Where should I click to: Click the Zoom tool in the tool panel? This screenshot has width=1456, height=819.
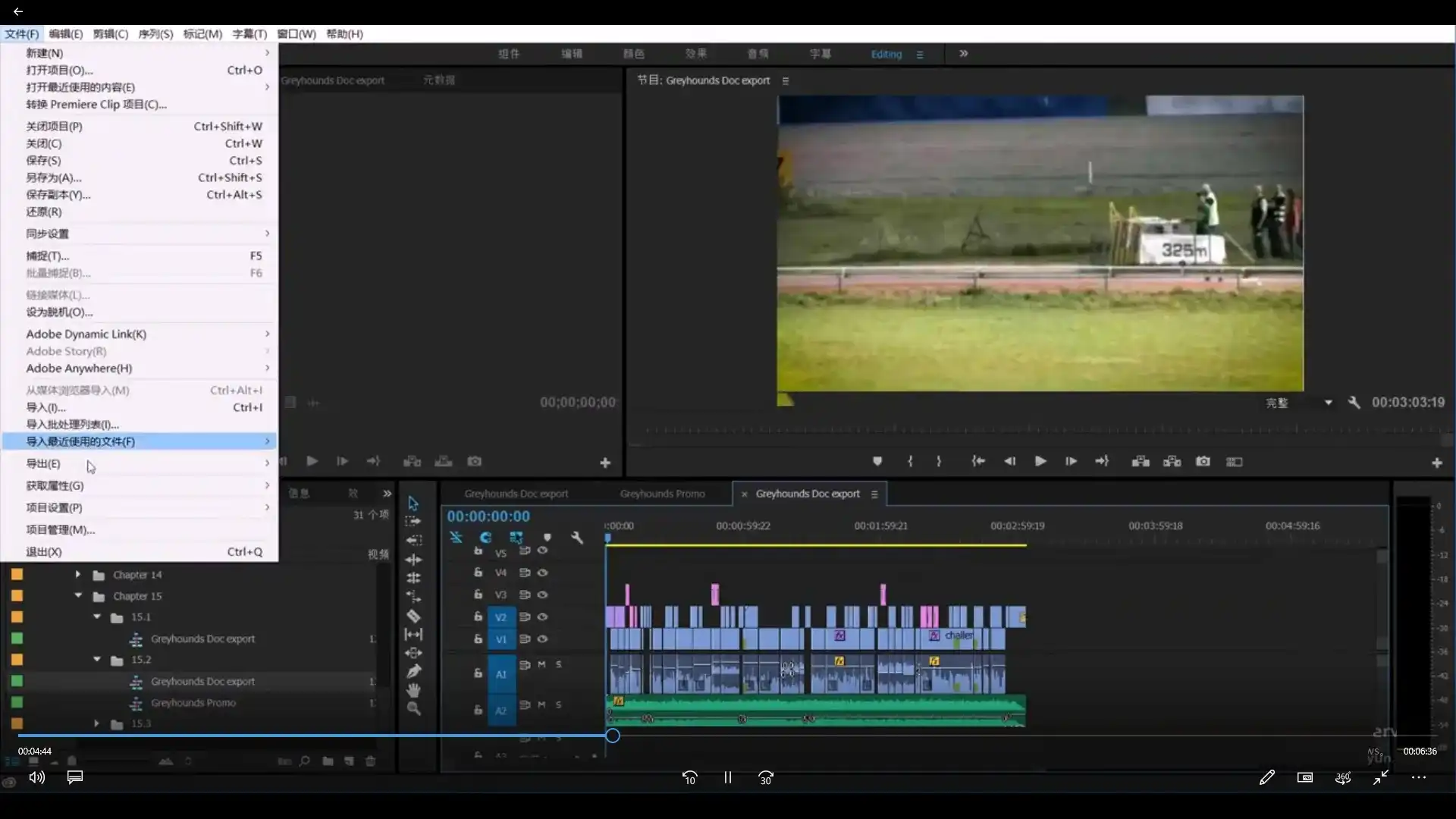pos(414,709)
